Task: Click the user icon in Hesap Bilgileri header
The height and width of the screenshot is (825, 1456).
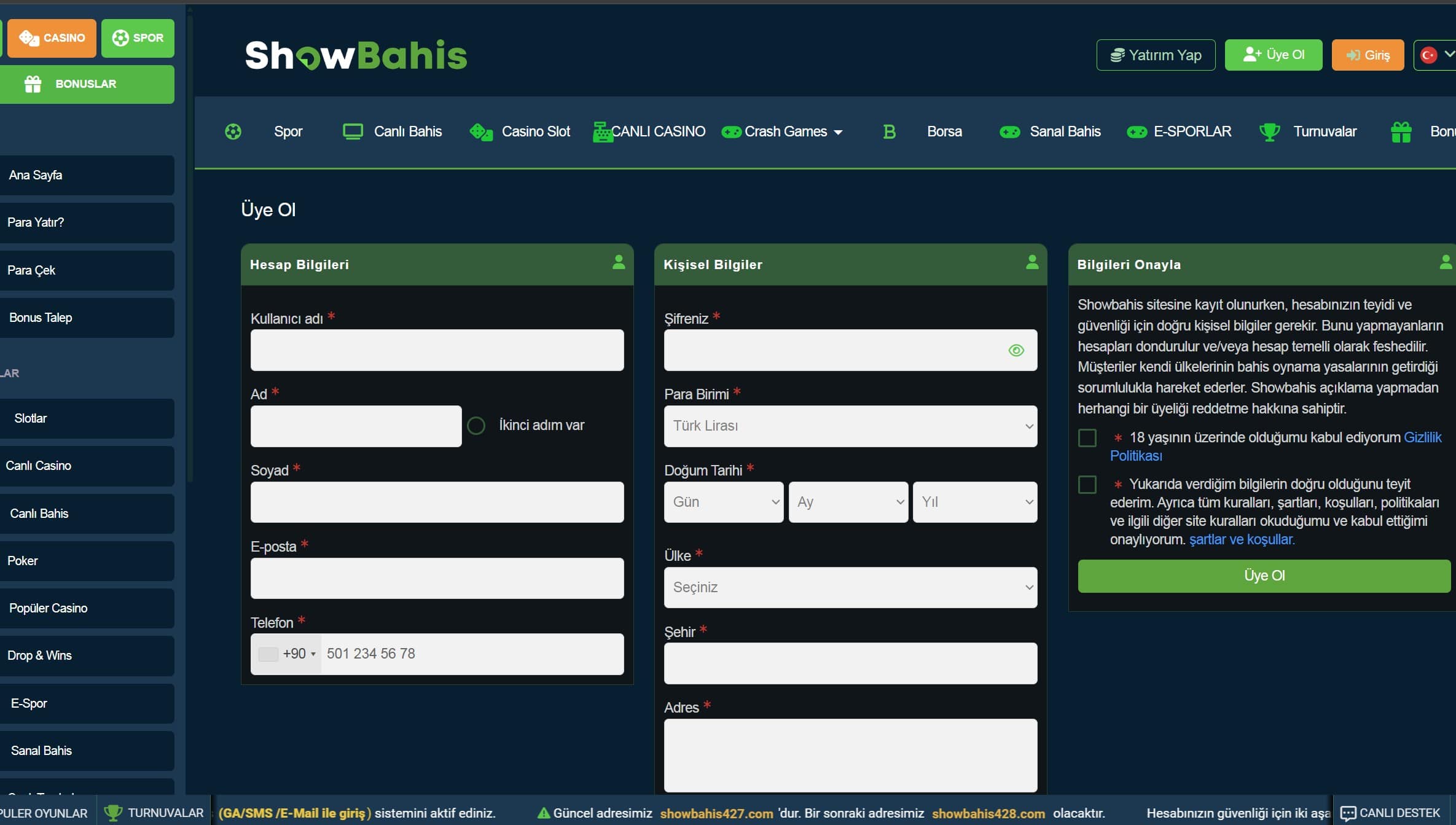Action: pos(619,262)
